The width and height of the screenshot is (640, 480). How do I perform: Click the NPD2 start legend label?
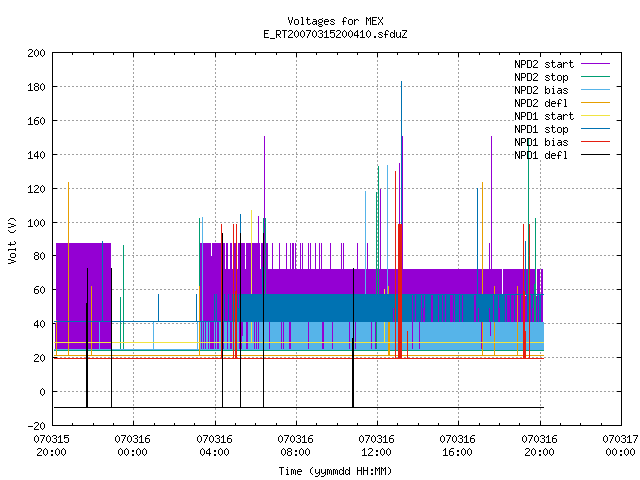coord(544,64)
